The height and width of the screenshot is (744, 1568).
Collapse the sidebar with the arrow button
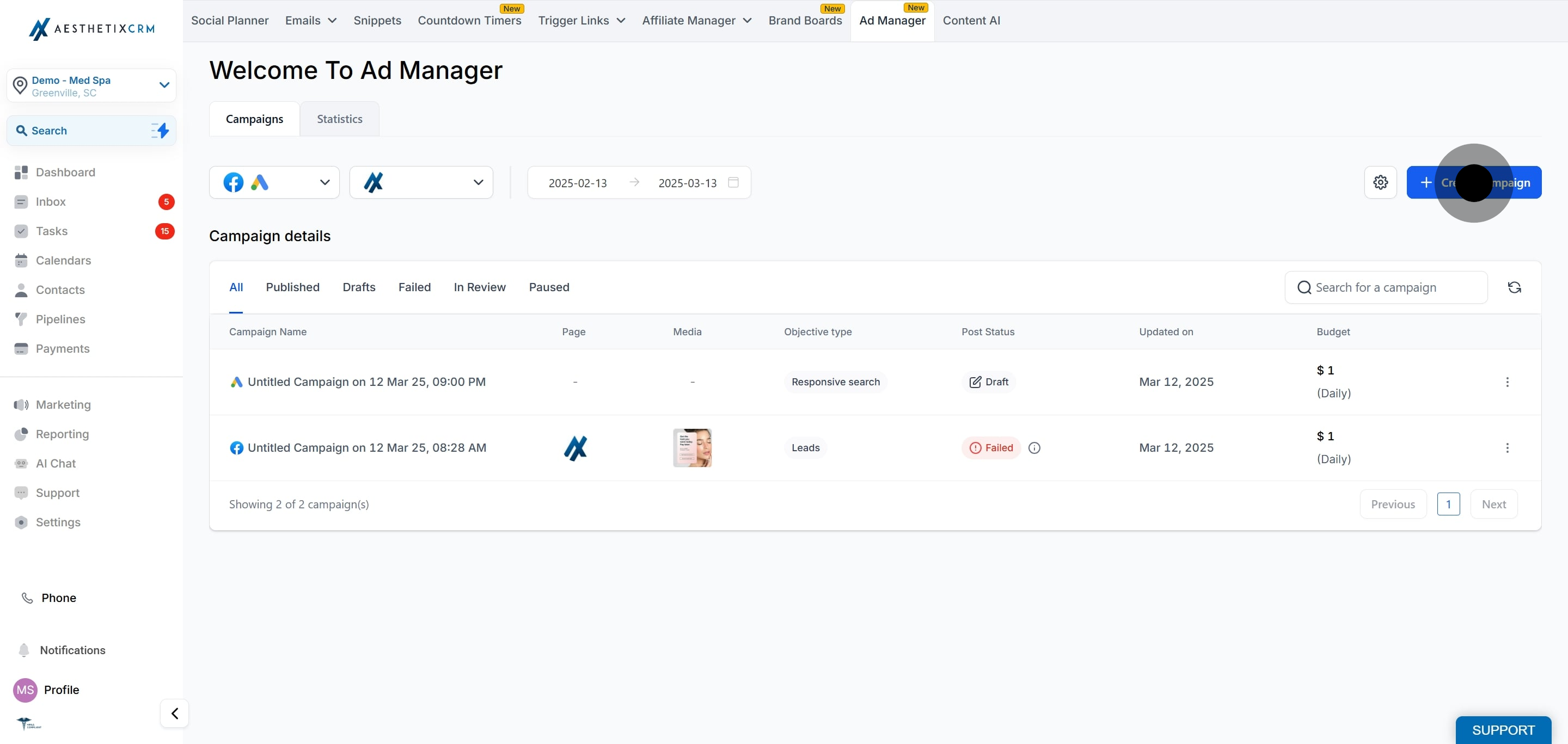click(175, 713)
